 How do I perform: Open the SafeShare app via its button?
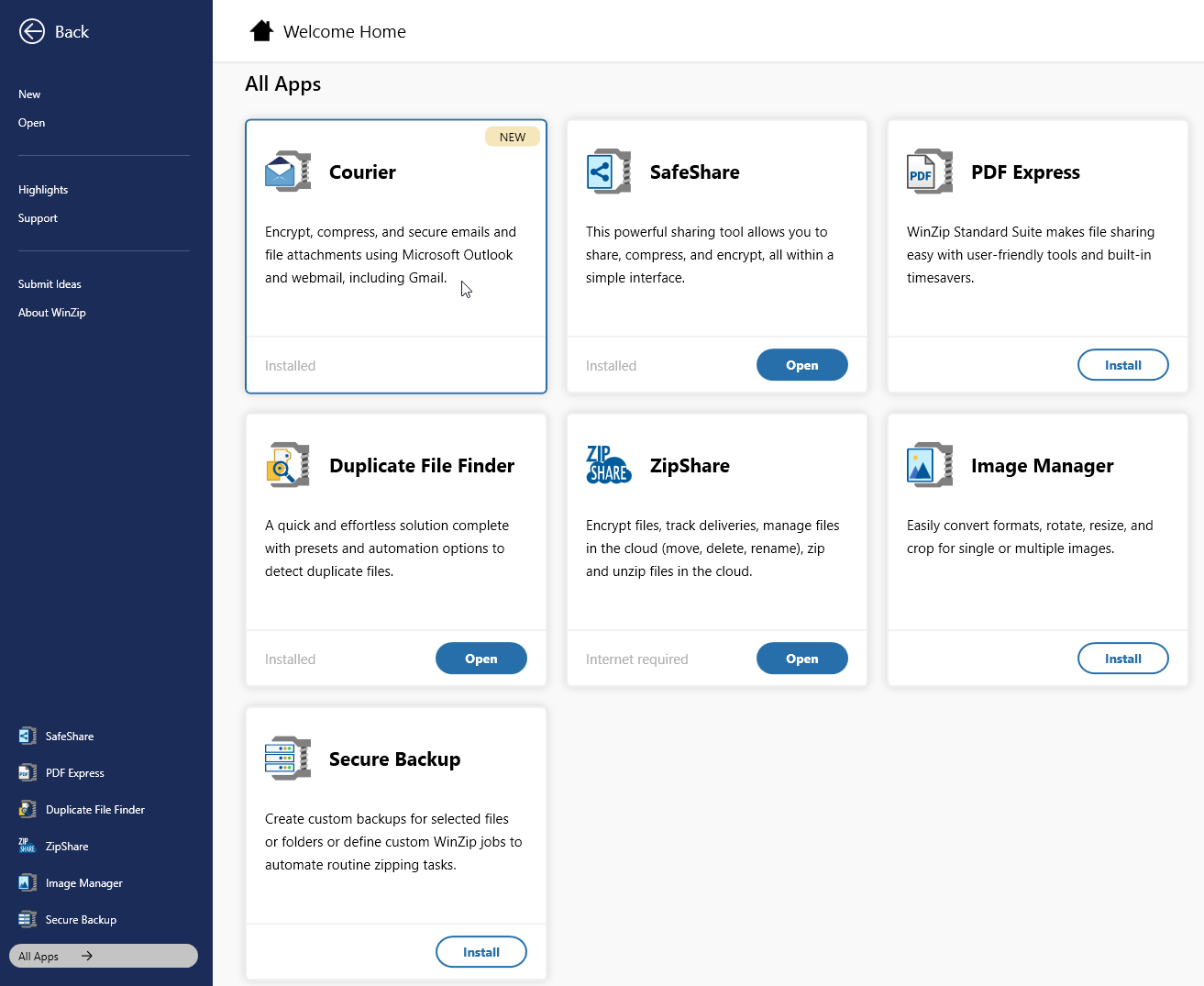click(802, 365)
